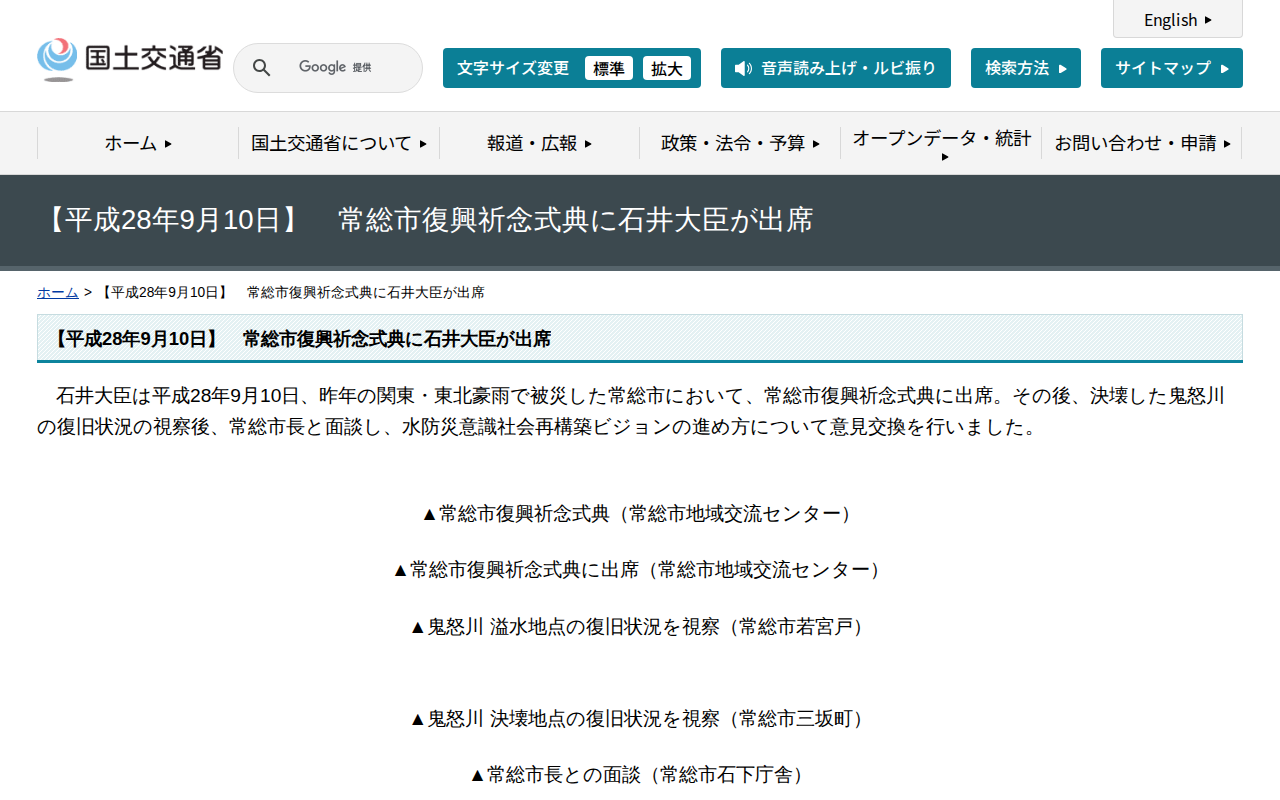Click the 国土交通省 logo
1280x800 pixels.
[x=129, y=58]
